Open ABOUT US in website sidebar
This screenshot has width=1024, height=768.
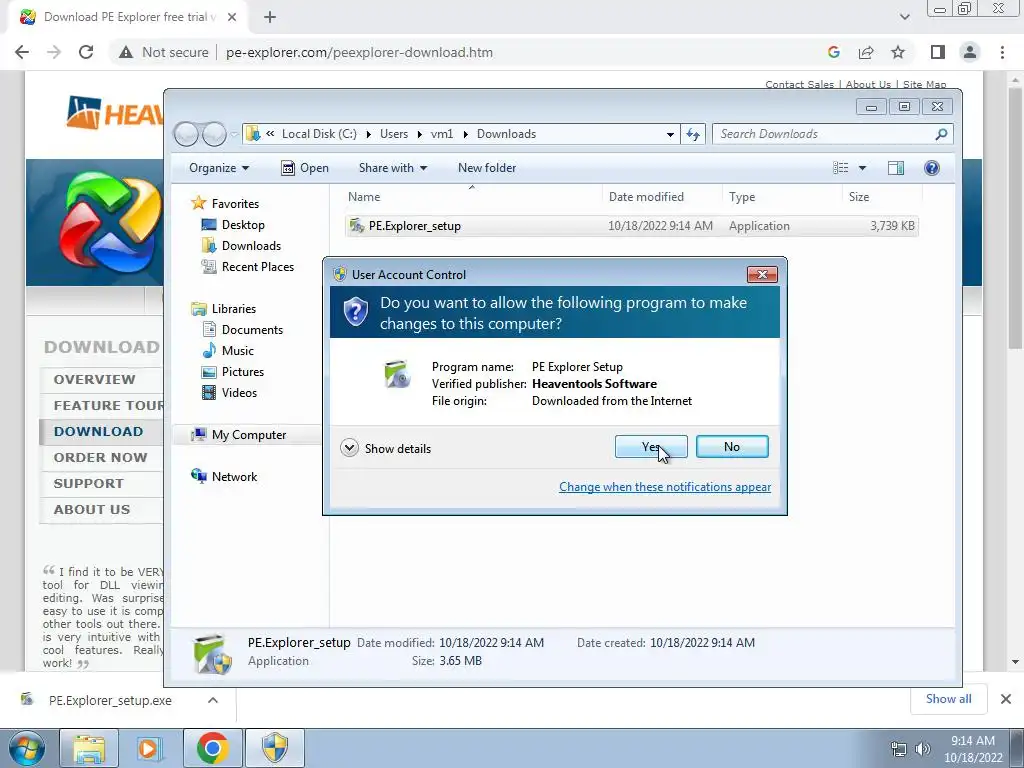[91, 509]
